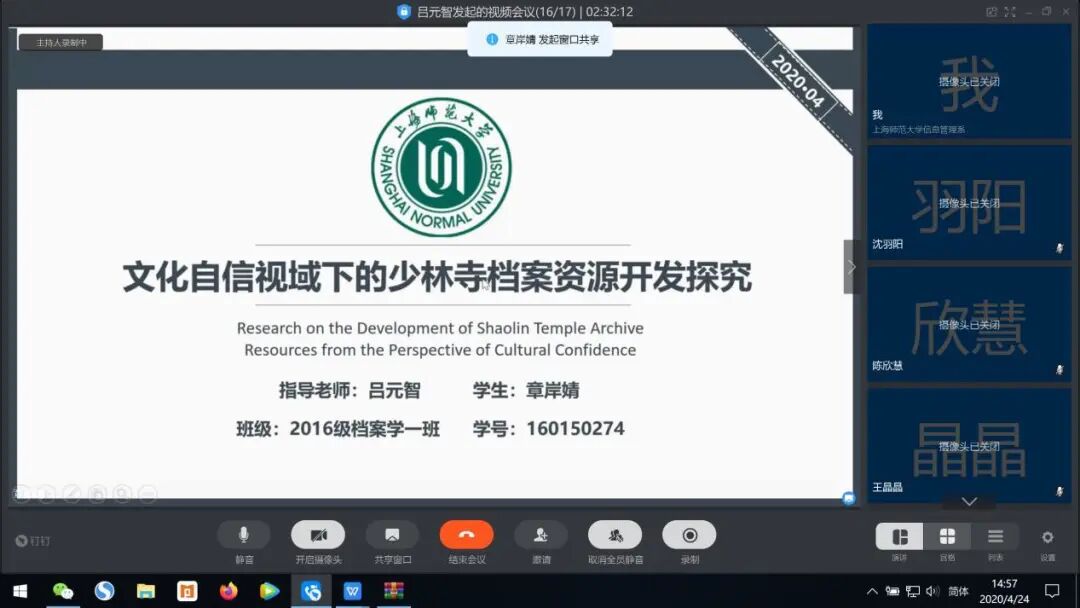Click the 钉钉 logo at bottom left
This screenshot has width=1080, height=608.
click(x=32, y=541)
